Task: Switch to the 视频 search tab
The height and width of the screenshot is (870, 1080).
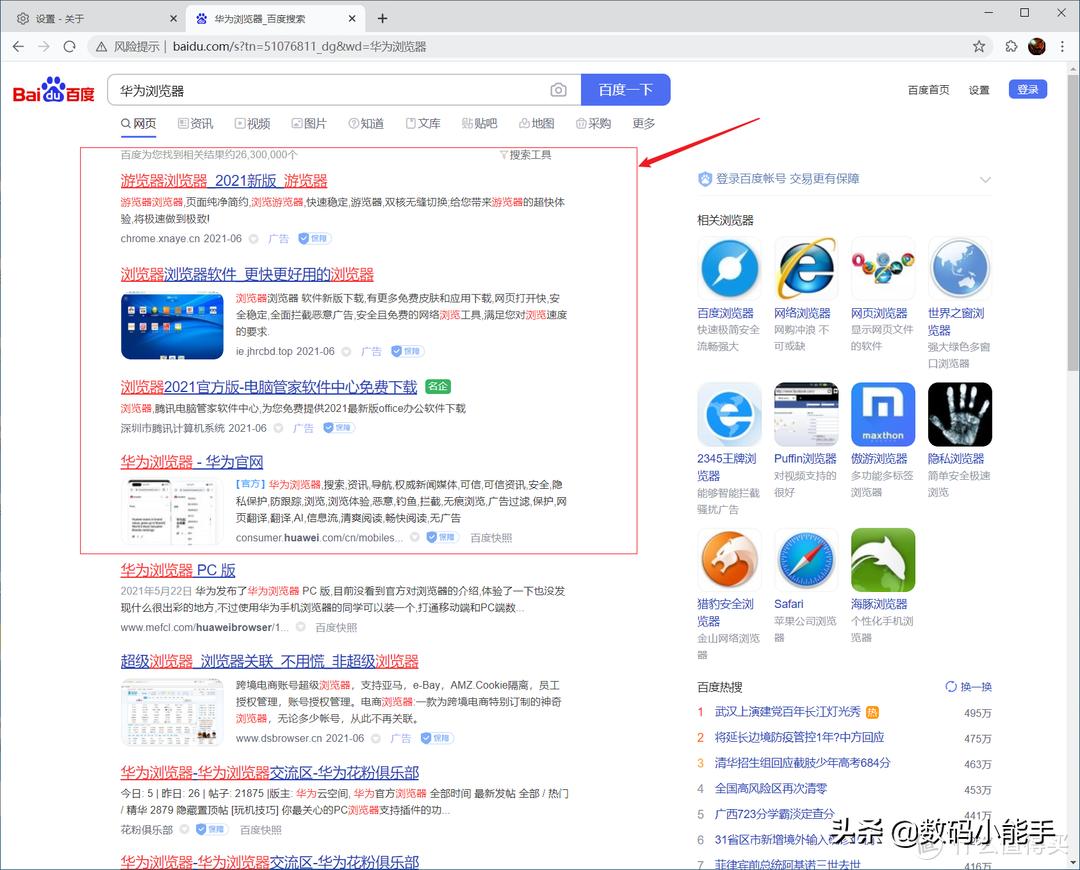Action: (253, 124)
